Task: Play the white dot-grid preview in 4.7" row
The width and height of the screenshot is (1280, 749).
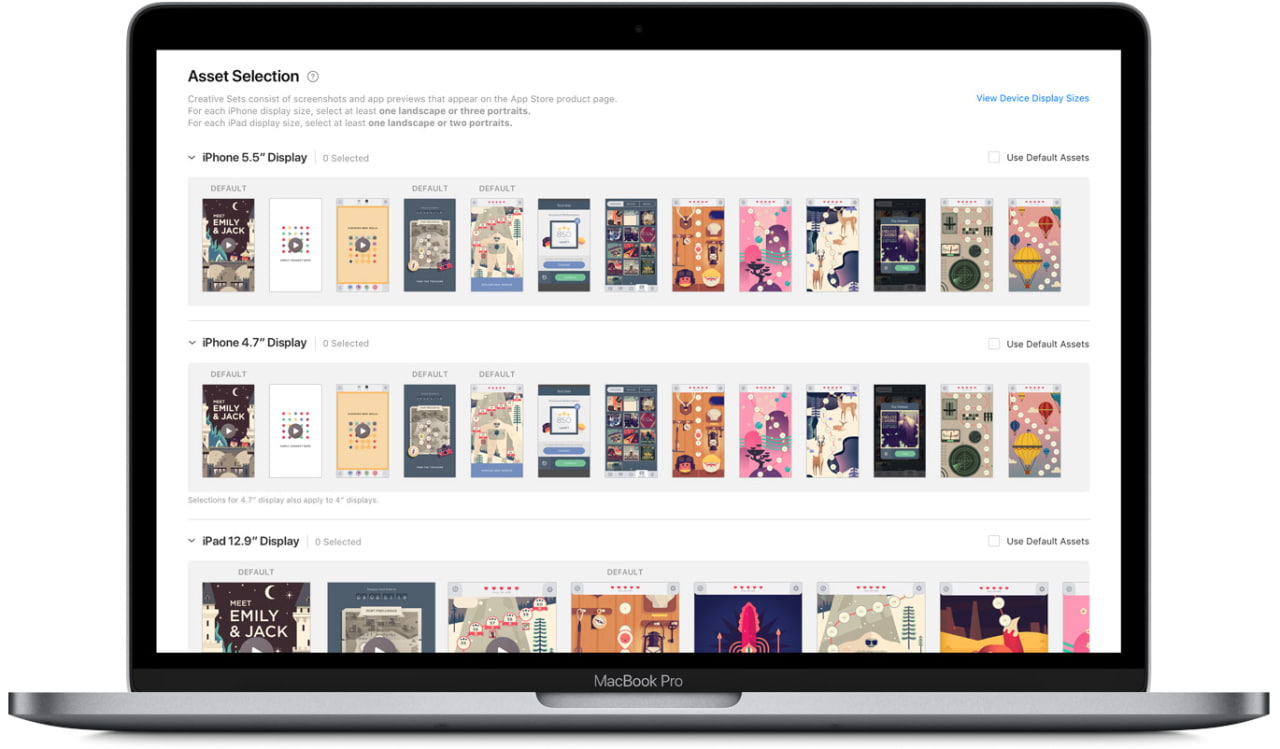Action: [295, 429]
